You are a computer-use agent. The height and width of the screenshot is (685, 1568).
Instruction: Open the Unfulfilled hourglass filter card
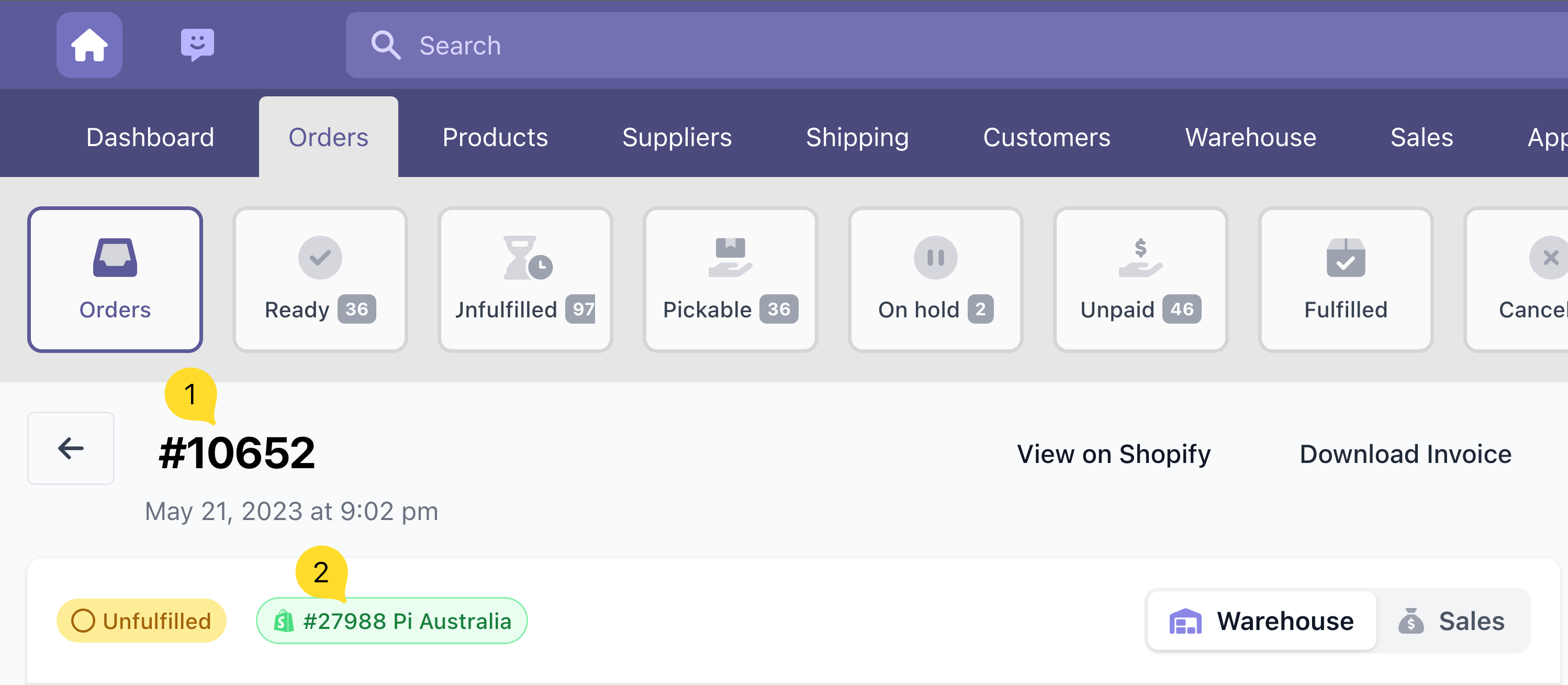[525, 280]
